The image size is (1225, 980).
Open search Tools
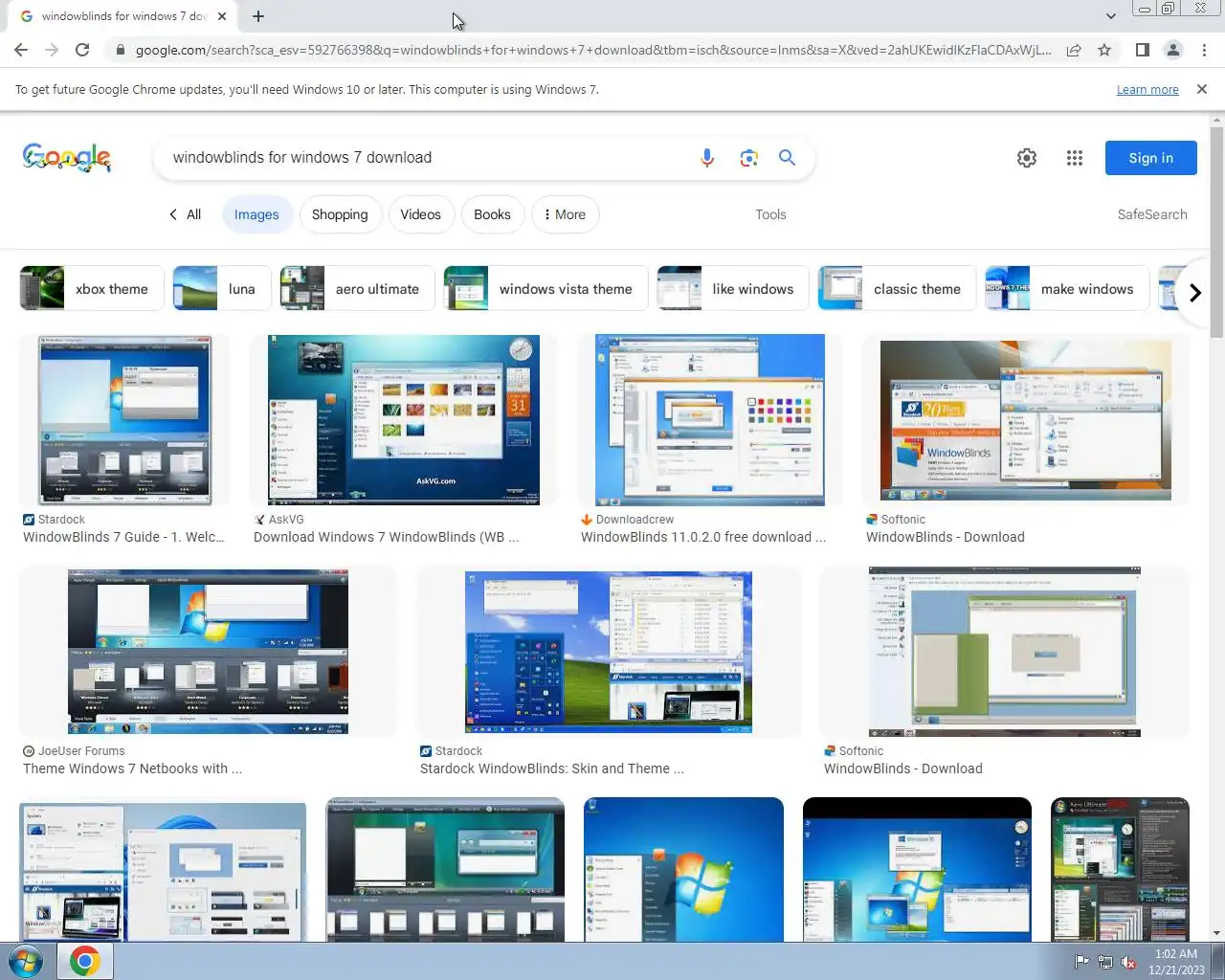coord(770,214)
